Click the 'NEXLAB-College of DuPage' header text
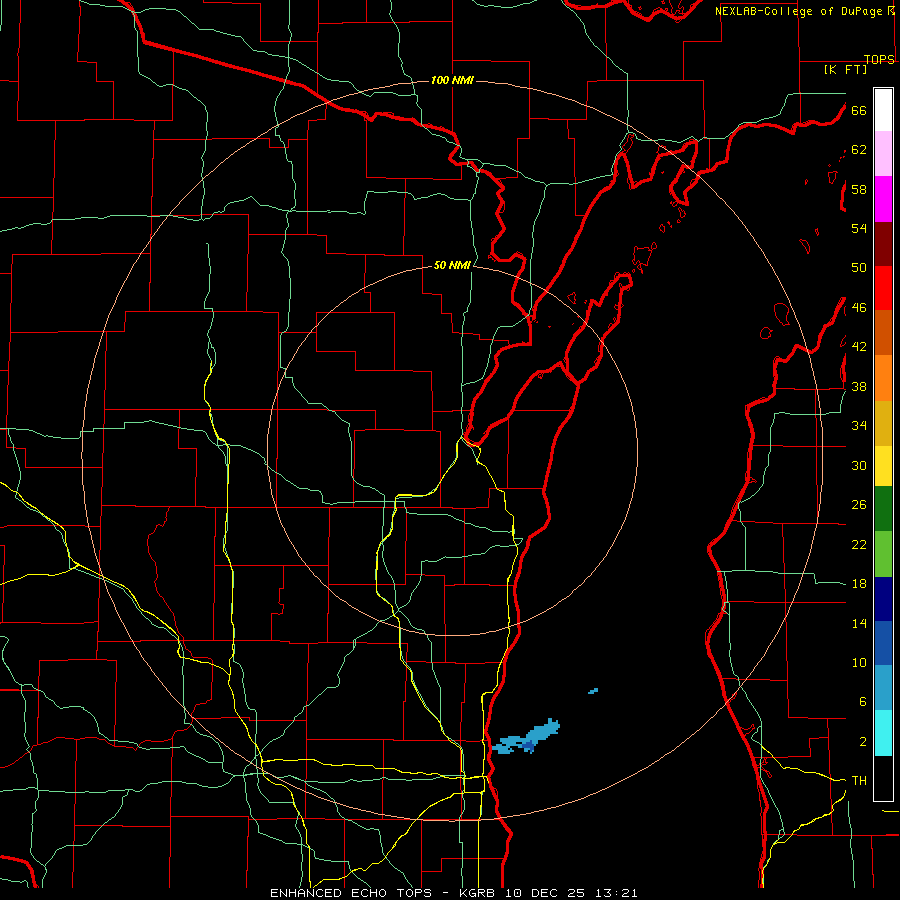 point(800,11)
